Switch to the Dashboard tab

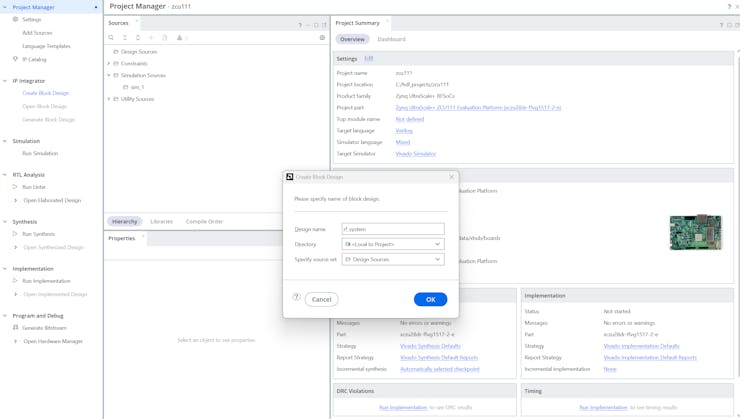tap(391, 39)
